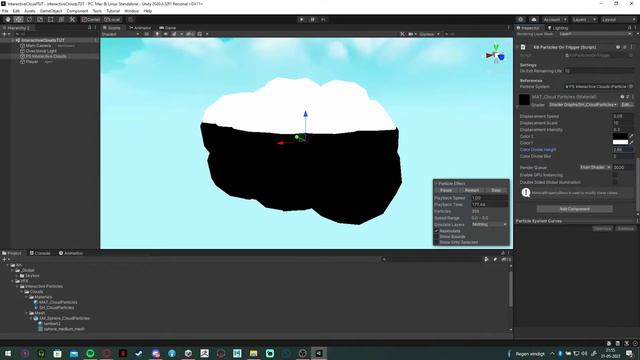Select the Scale tool
The image size is (640, 360).
tap(40, 19)
